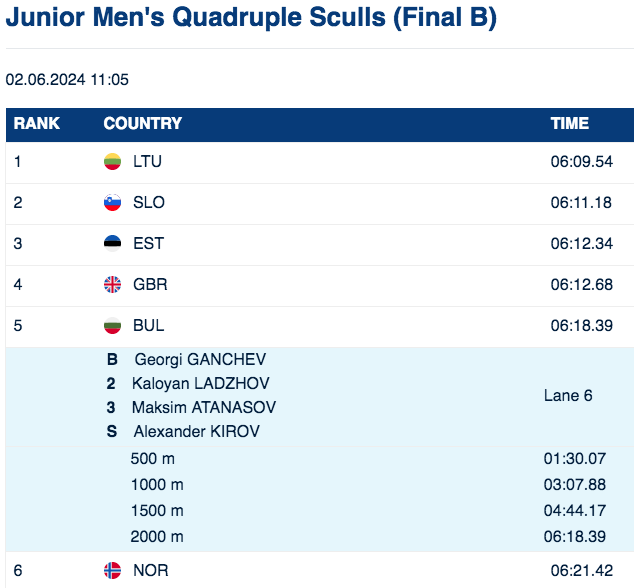Viewport: 634px width, 588px height.
Task: Open Kaloyan LADZHOV athlete profile
Action: (200, 384)
